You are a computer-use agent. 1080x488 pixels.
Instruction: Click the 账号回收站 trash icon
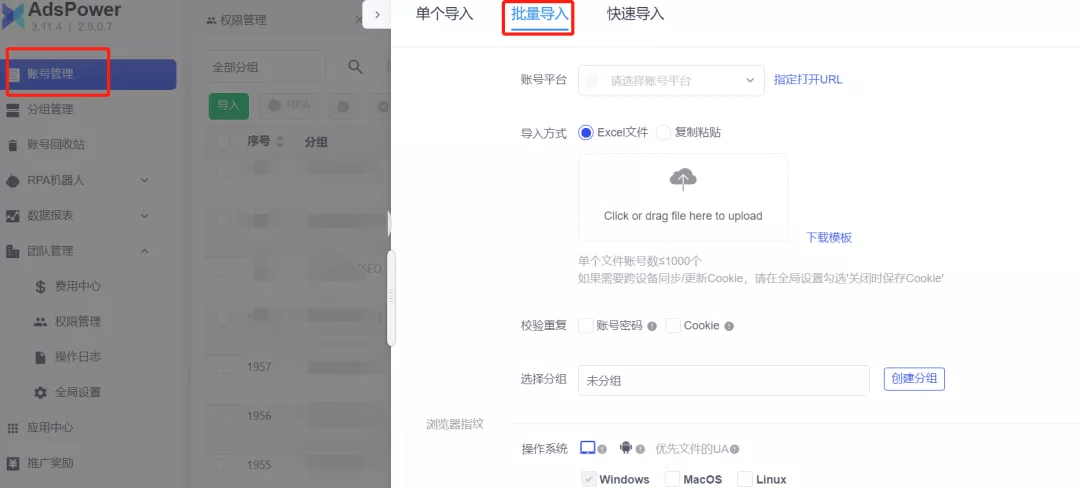point(12,145)
